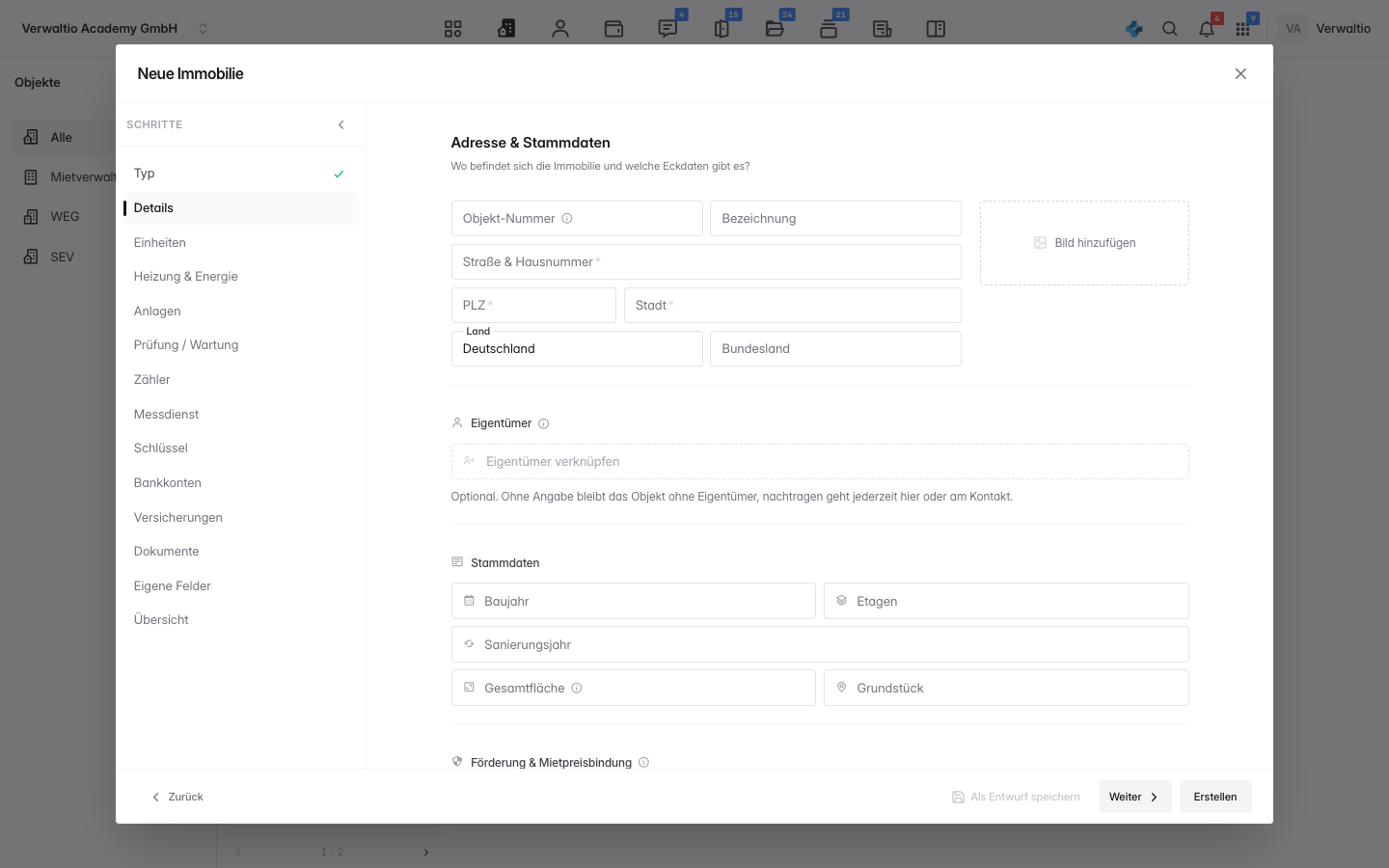Select the Einheiten step
The image size is (1389, 868).
coord(240,242)
